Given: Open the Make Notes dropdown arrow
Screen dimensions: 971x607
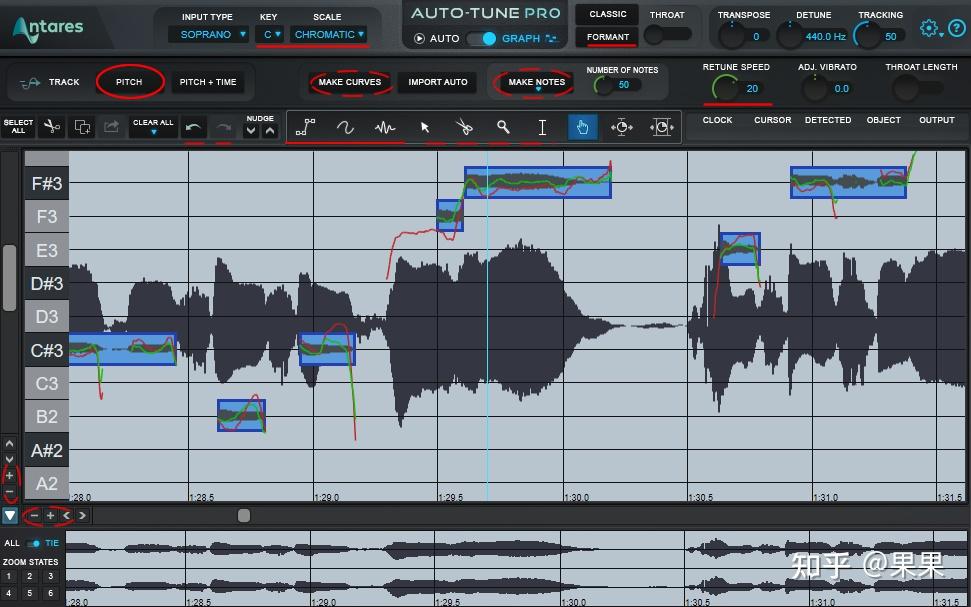Looking at the screenshot, I should pos(538,90).
